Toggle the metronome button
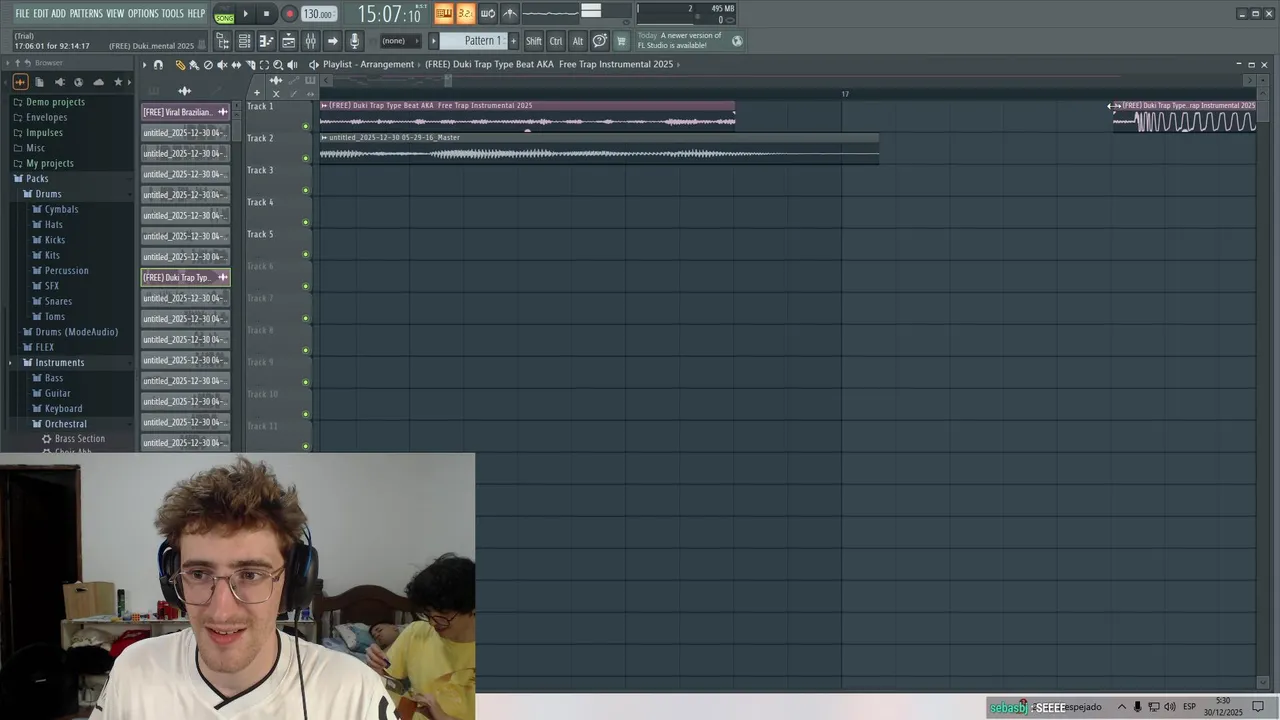This screenshot has width=1280, height=720. click(x=510, y=13)
